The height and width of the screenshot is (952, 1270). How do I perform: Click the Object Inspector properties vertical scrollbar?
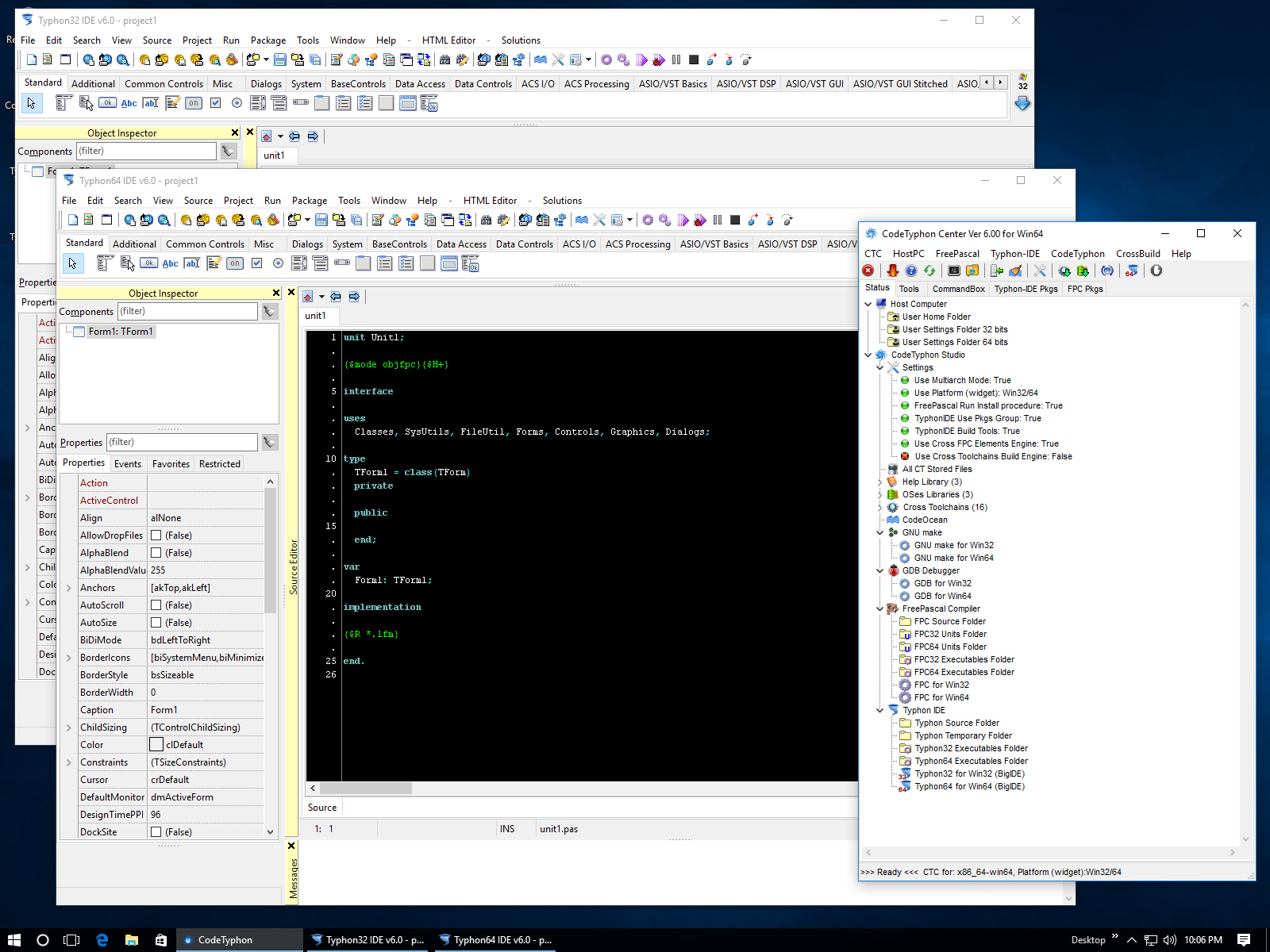click(x=270, y=551)
